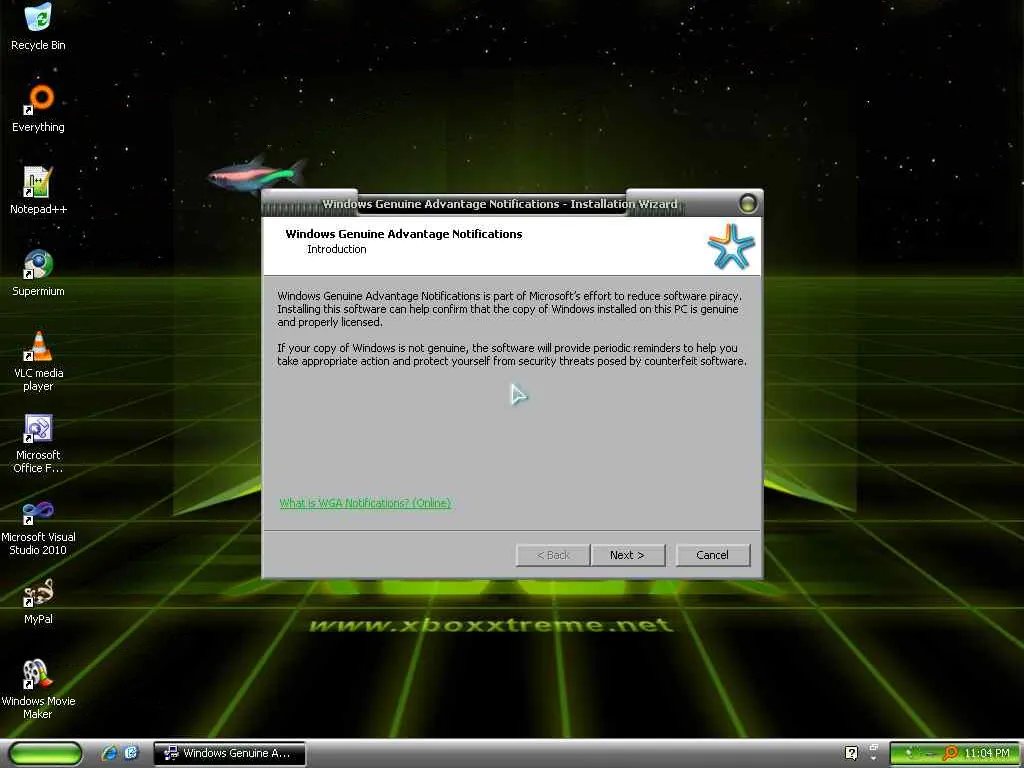Select the Notepad++ desktop shortcut
Viewport: 1024px width, 768px height.
(x=38, y=190)
